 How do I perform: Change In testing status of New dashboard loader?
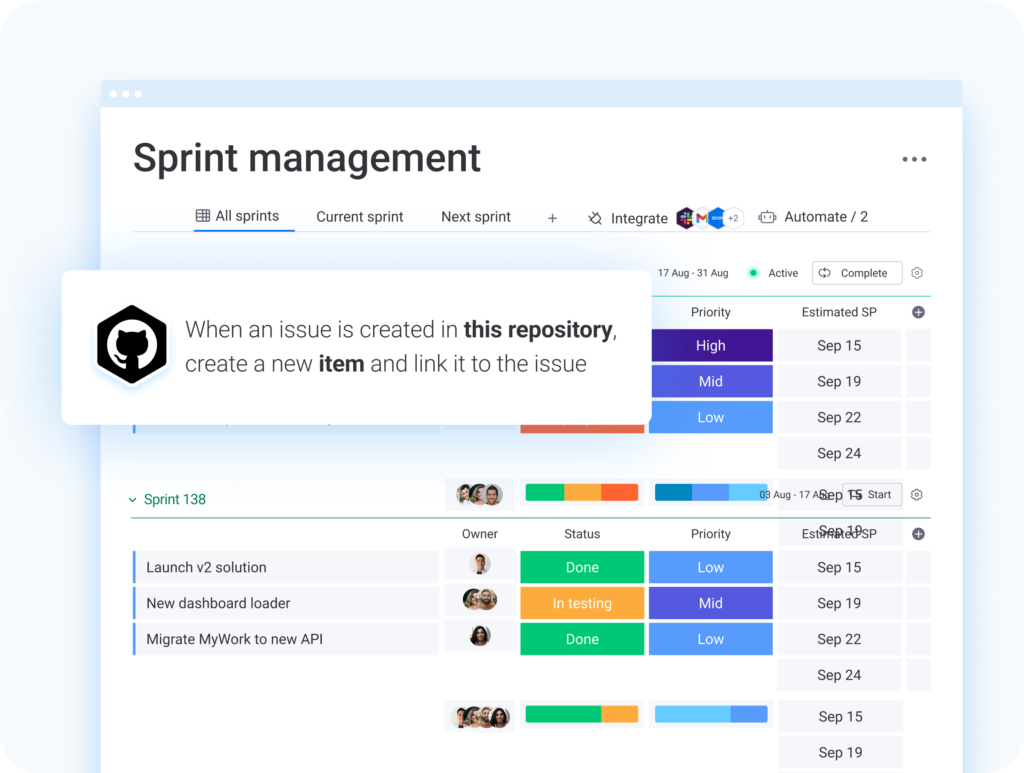tap(582, 603)
